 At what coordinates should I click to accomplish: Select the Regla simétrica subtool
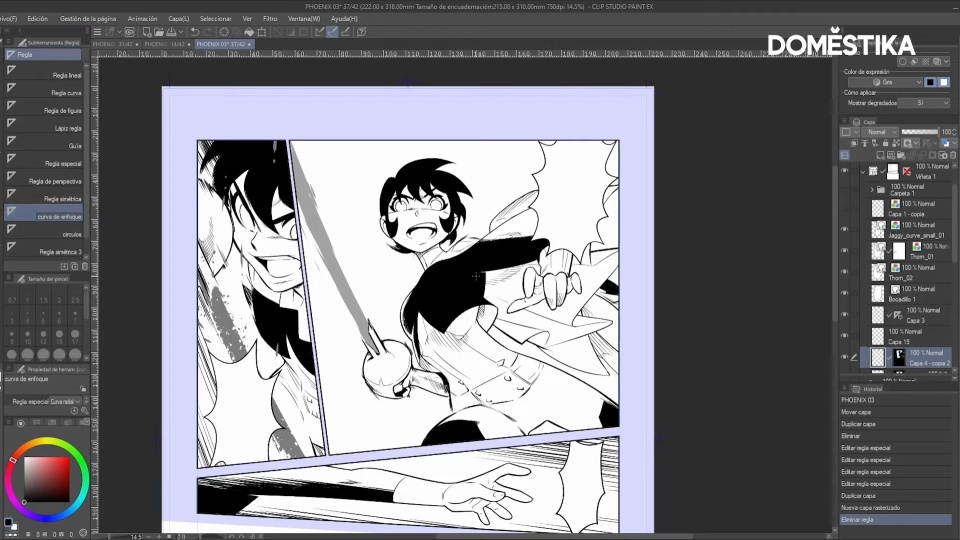(43, 196)
